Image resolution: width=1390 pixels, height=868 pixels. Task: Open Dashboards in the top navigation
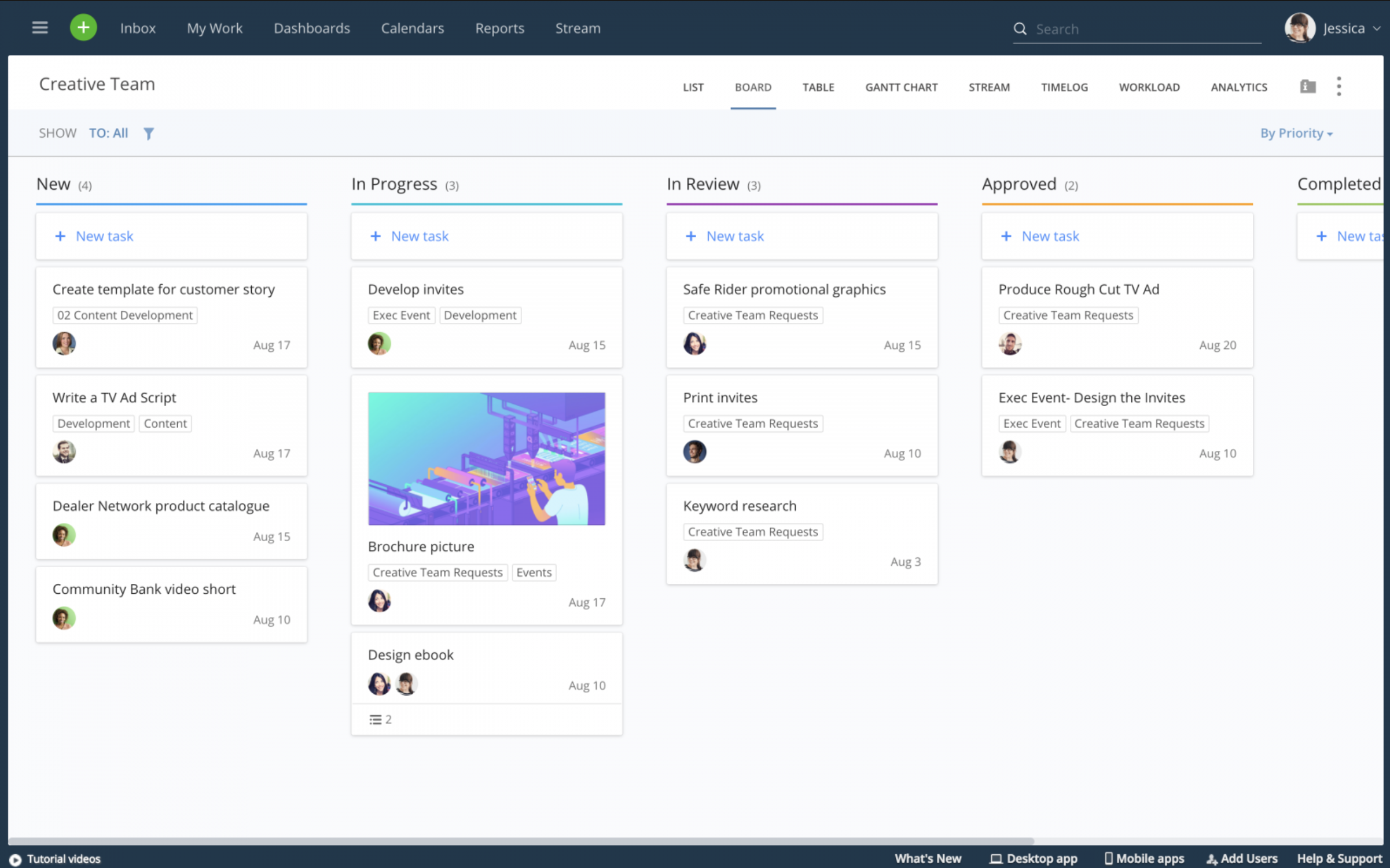311,28
